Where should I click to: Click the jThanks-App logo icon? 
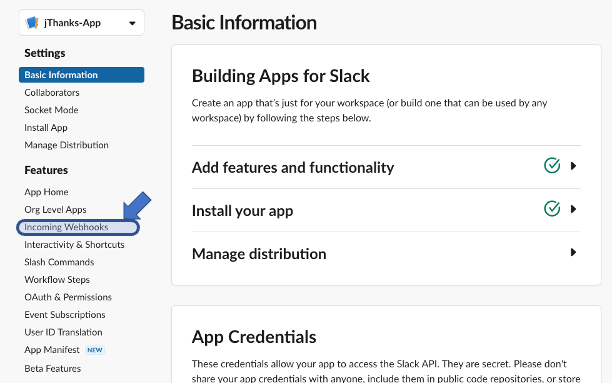32,23
